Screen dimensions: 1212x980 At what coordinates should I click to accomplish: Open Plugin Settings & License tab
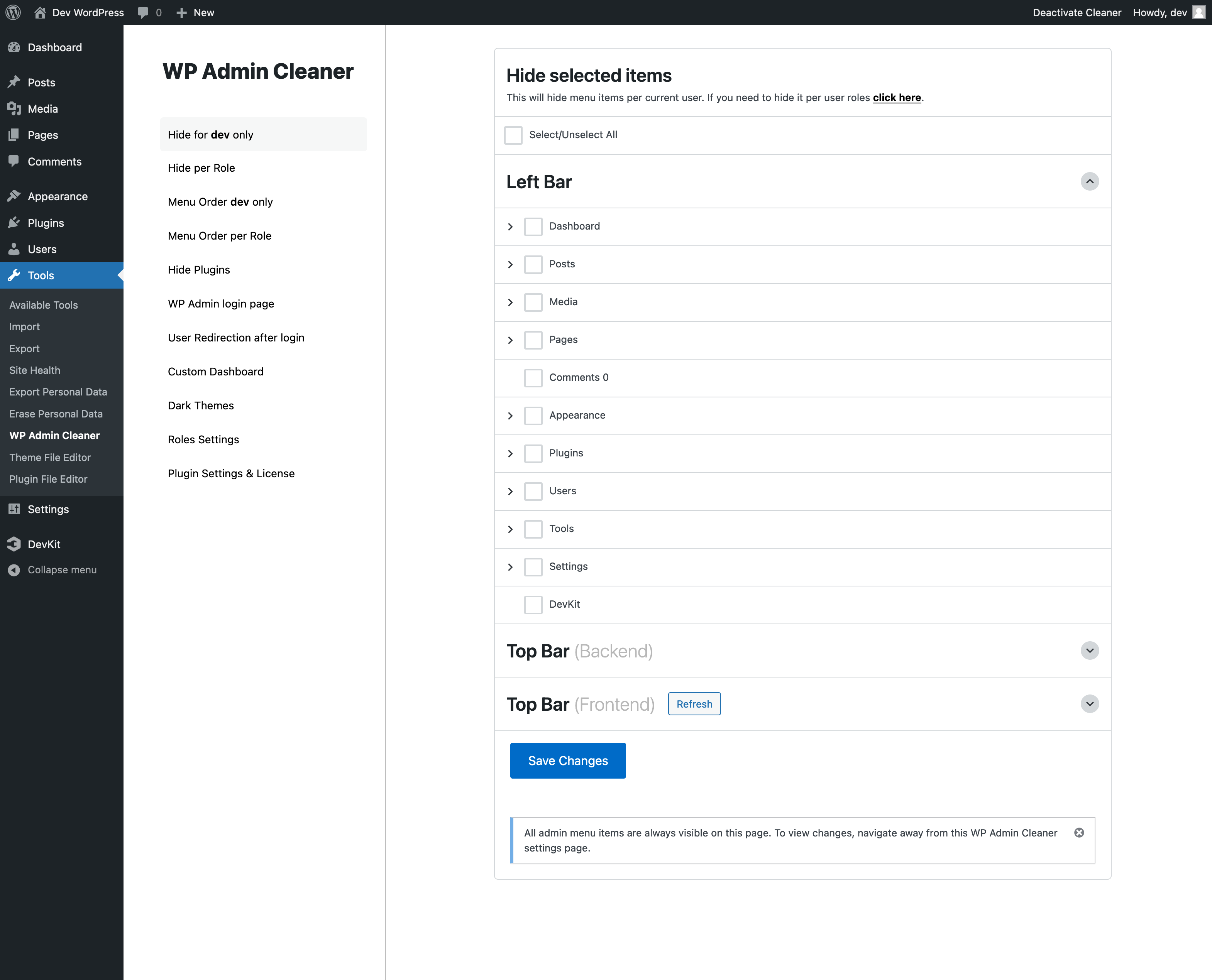(x=263, y=473)
